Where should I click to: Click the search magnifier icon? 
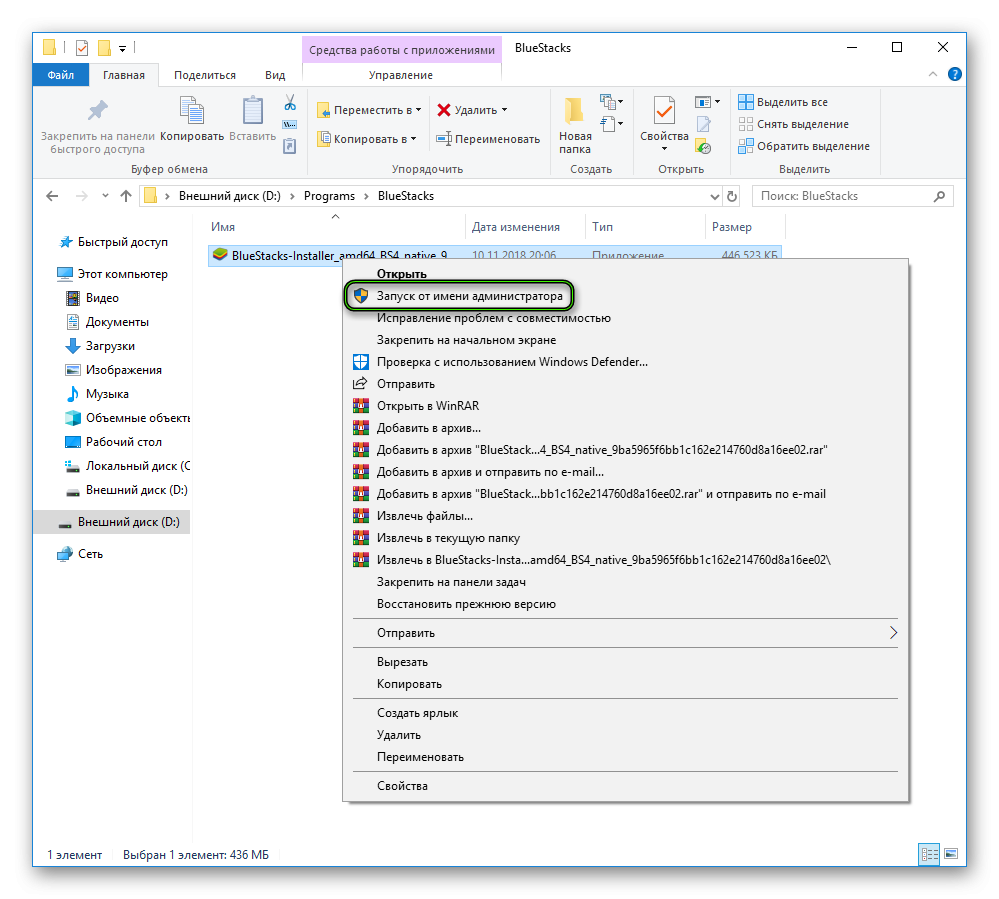[939, 196]
